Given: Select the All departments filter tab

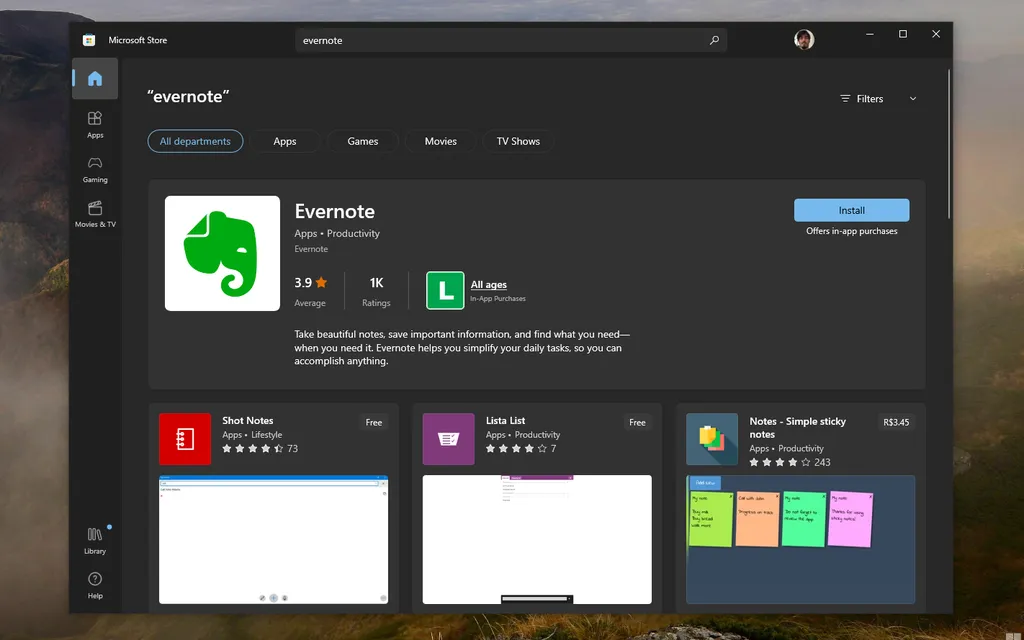Looking at the screenshot, I should pyautogui.click(x=195, y=141).
